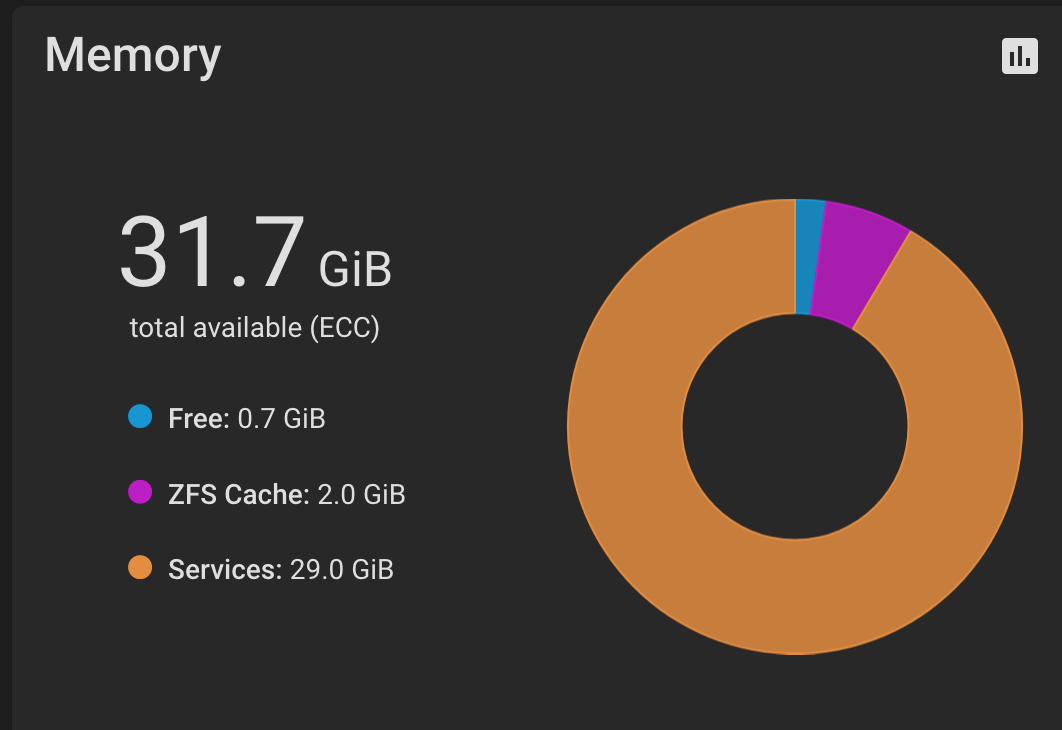The height and width of the screenshot is (730, 1062).
Task: Click the blue Free legend dot
Action: [x=140, y=416]
